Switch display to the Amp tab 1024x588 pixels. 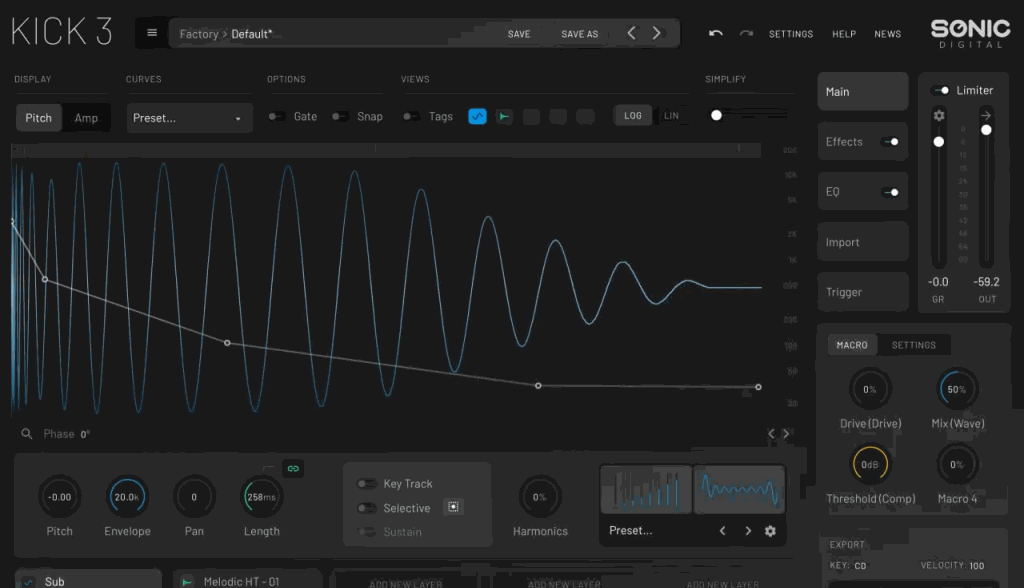pos(86,118)
